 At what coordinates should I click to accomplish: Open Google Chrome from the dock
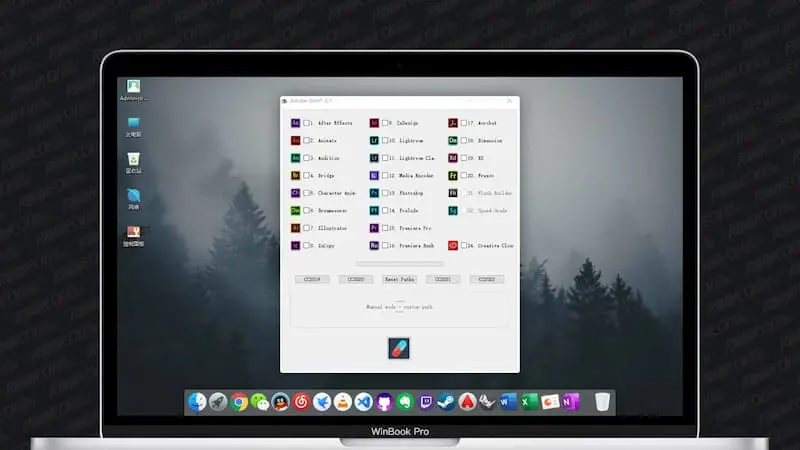[x=239, y=402]
